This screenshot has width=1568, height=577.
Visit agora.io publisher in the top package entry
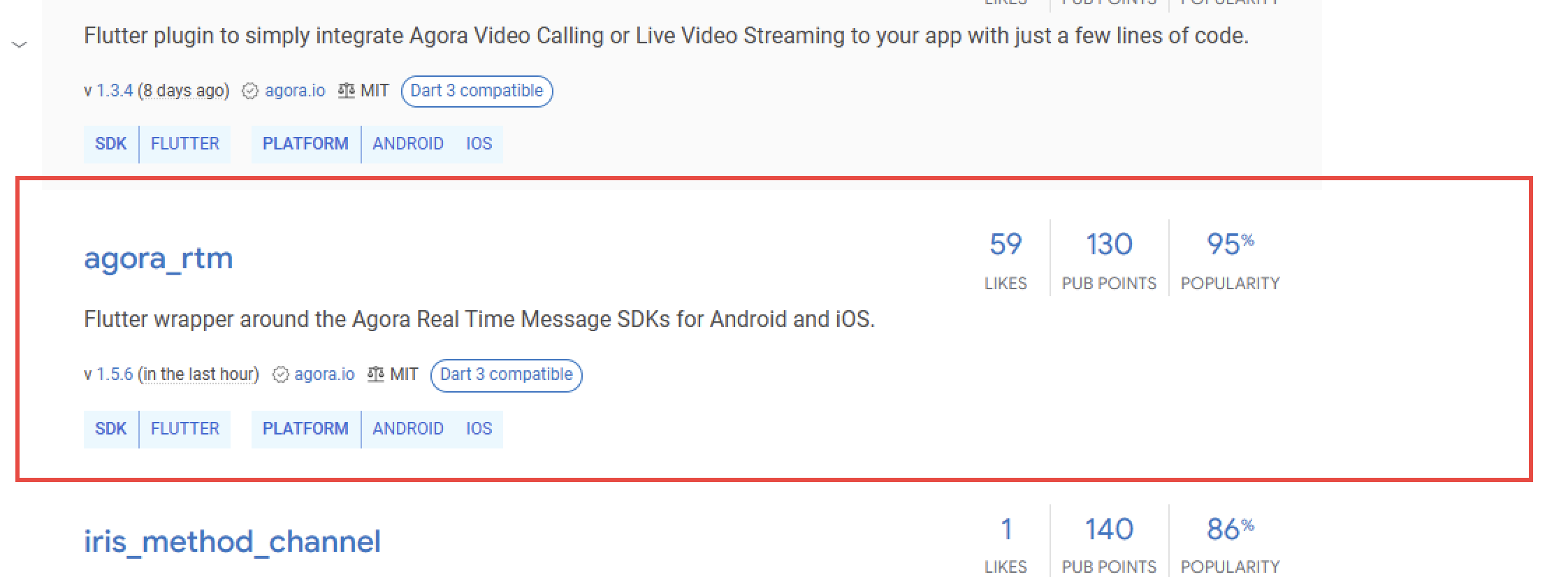[295, 91]
